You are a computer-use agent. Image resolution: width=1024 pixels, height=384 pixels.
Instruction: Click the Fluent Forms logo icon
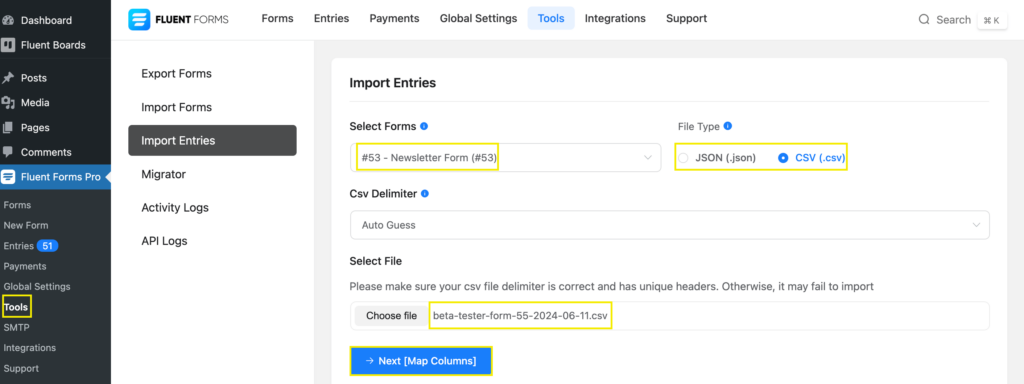[x=138, y=20]
